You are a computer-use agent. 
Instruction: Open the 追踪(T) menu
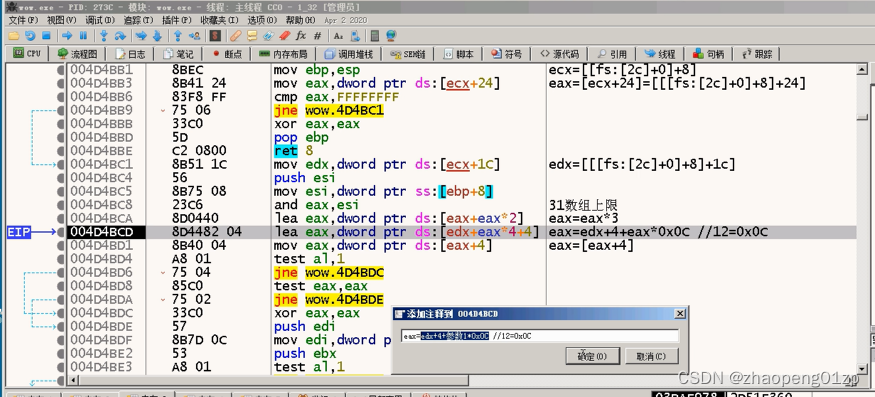[x=138, y=20]
